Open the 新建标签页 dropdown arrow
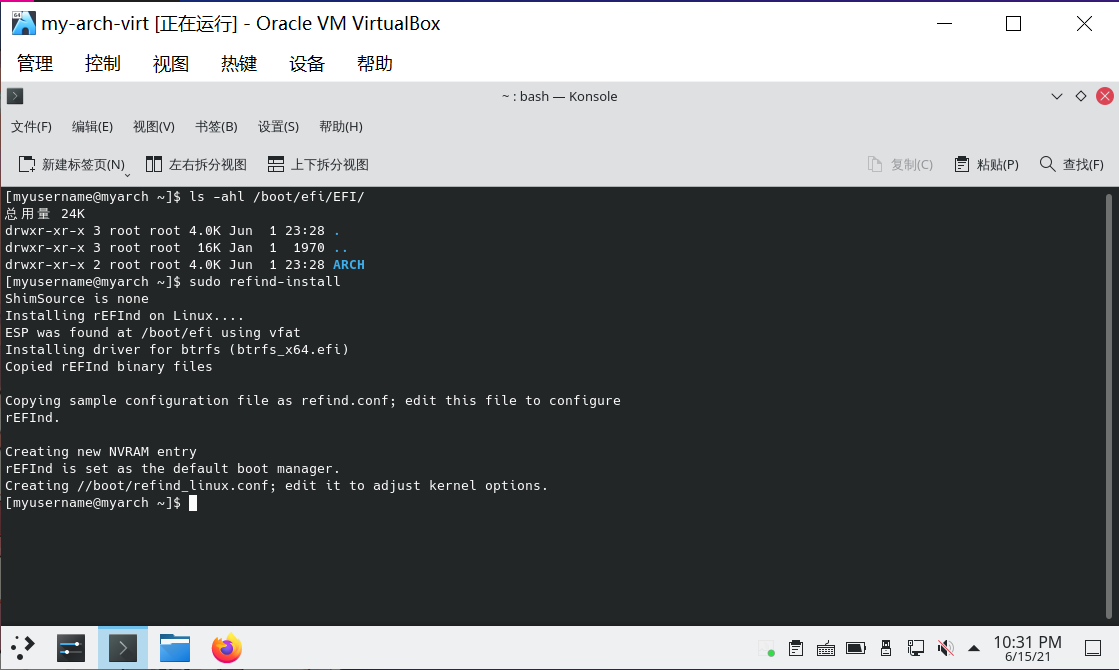Viewport: 1119px width, 670px height. pos(127,172)
